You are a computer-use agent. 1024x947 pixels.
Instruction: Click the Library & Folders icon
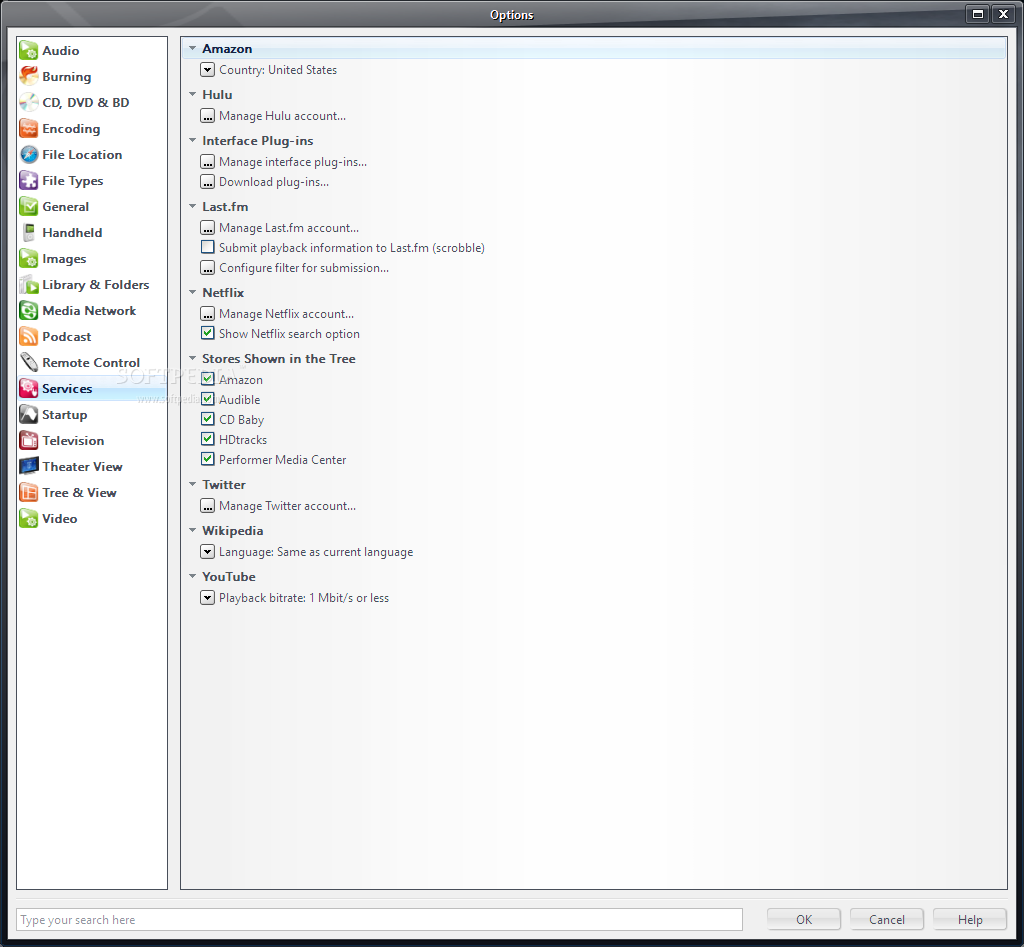tap(29, 285)
